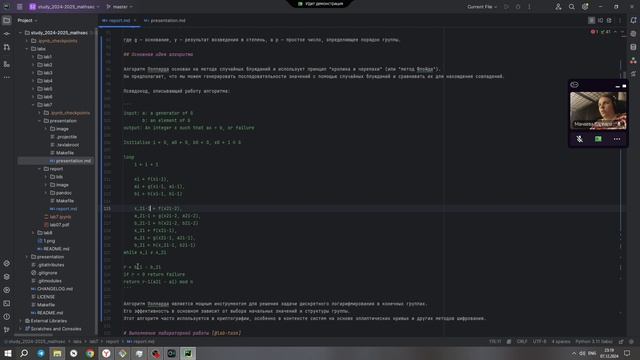Click UTF-8 encoding in status bar

tap(539, 341)
